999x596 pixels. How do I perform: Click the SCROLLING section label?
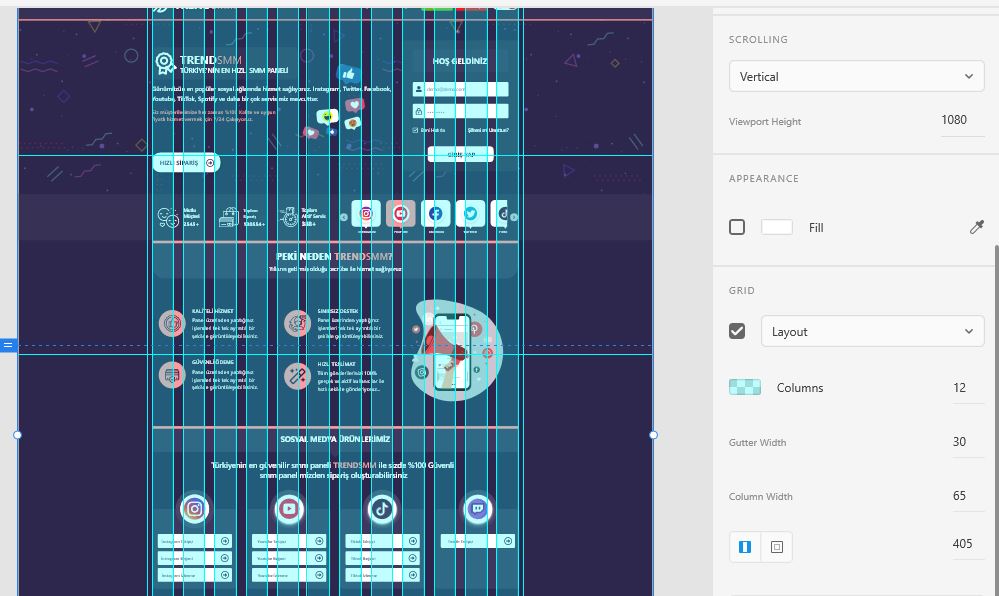tap(758, 40)
